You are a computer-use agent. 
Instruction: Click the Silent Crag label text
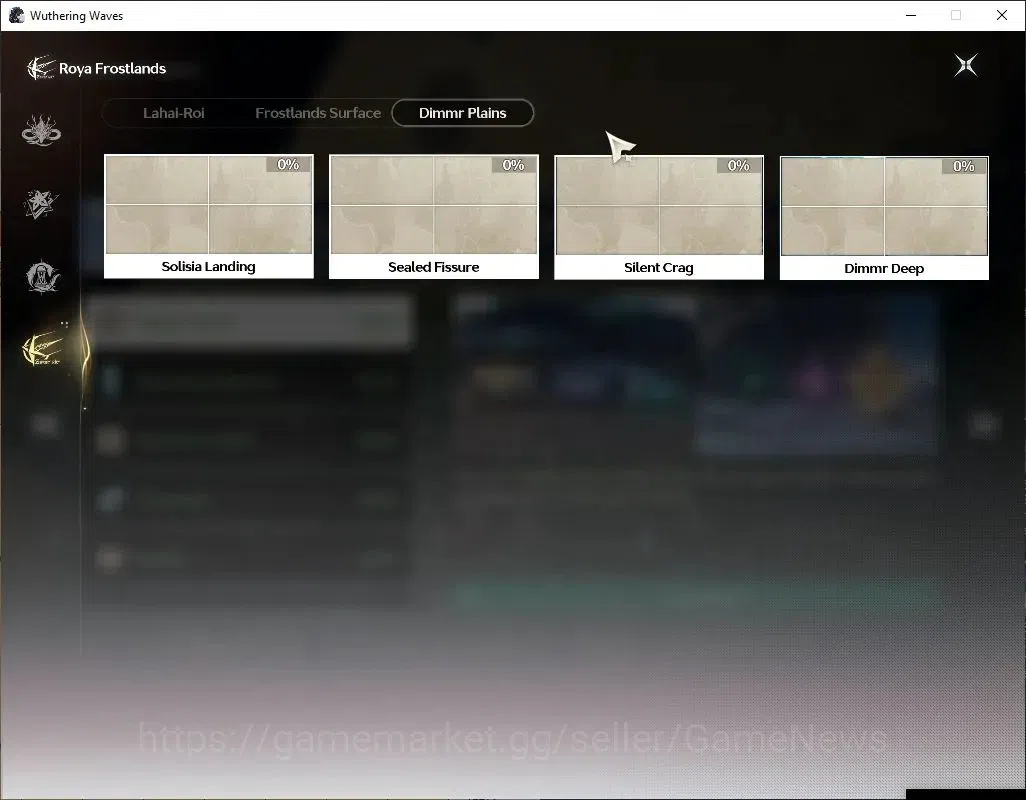(659, 268)
